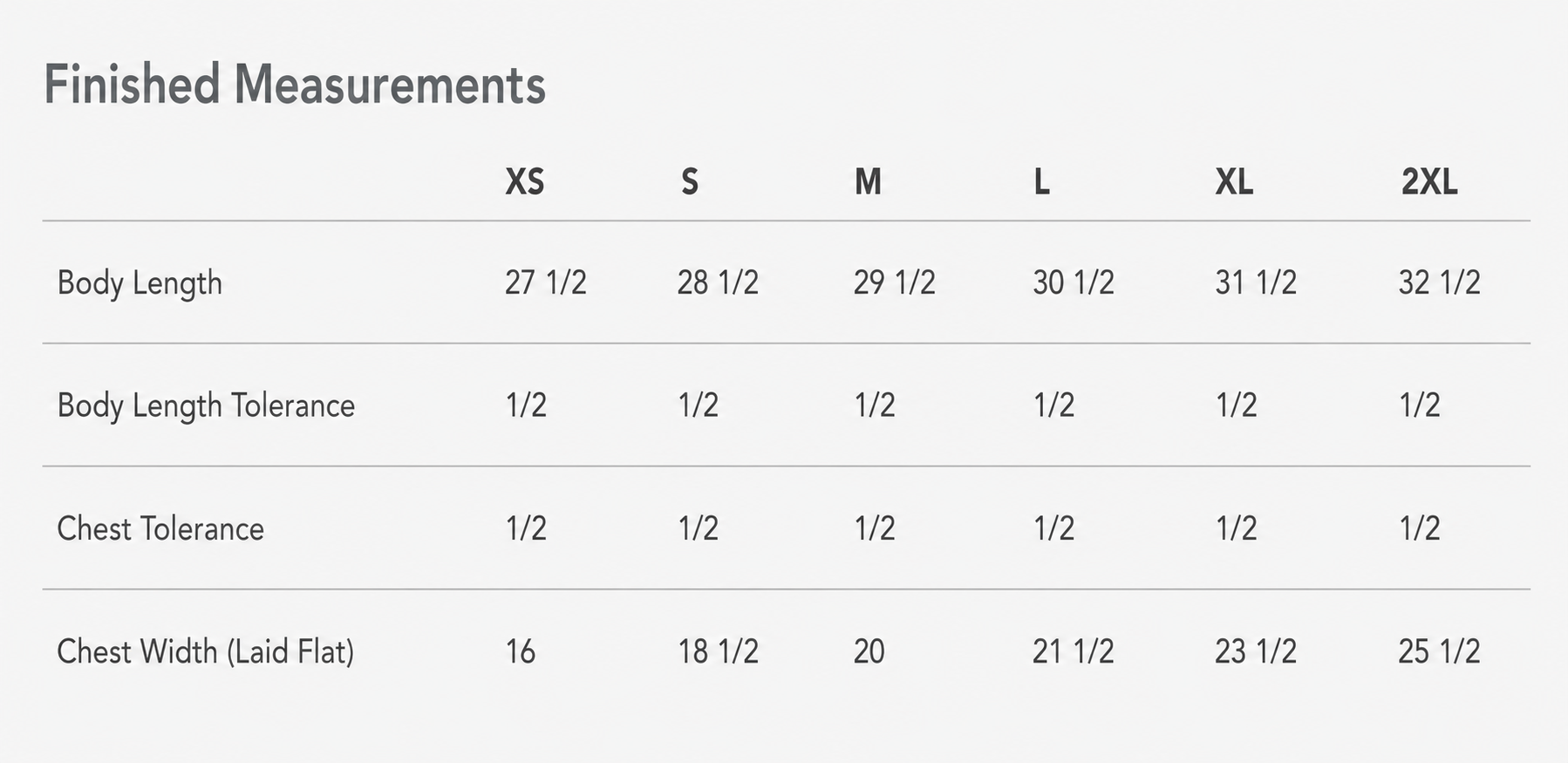
Task: Click the Body Length Tolerance row label
Action: (x=206, y=406)
